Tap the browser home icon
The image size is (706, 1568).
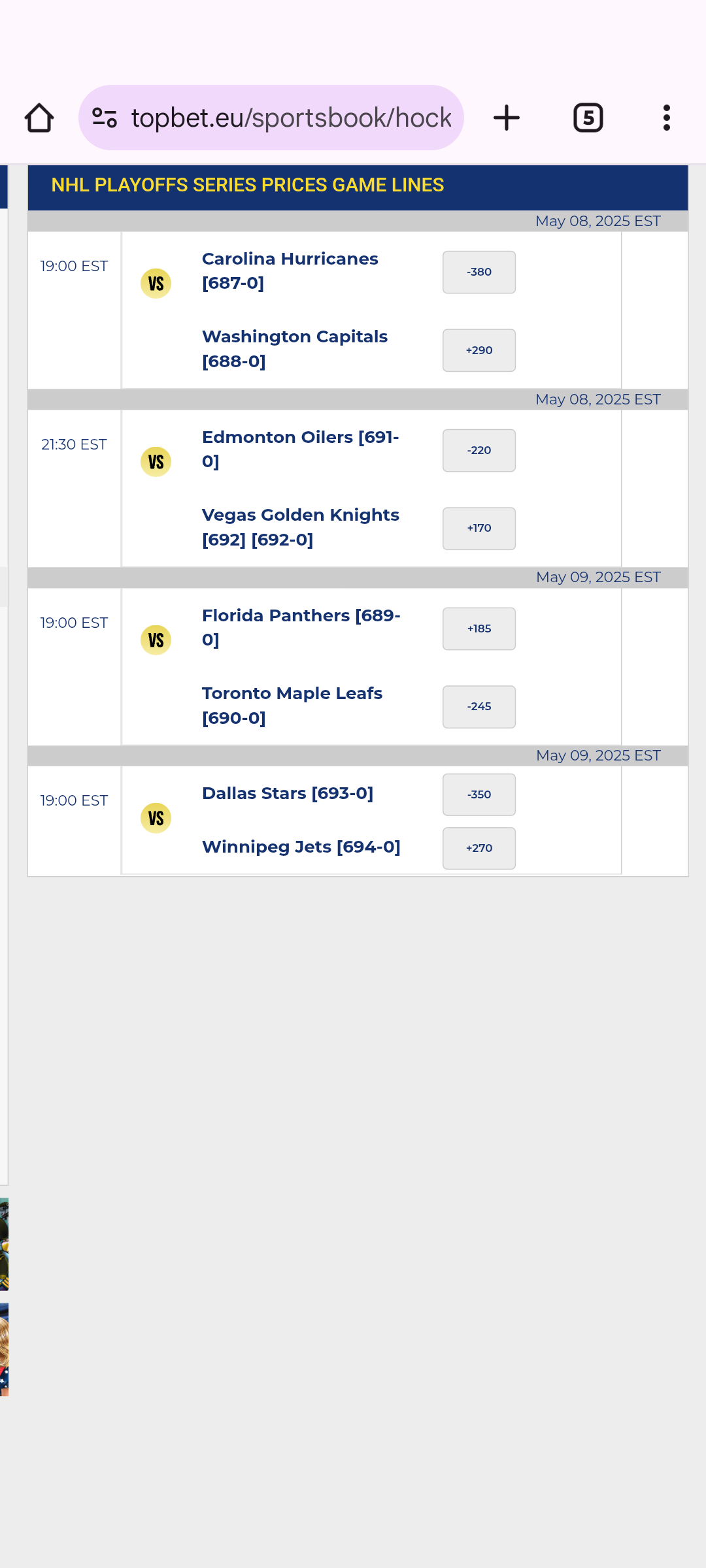point(39,118)
